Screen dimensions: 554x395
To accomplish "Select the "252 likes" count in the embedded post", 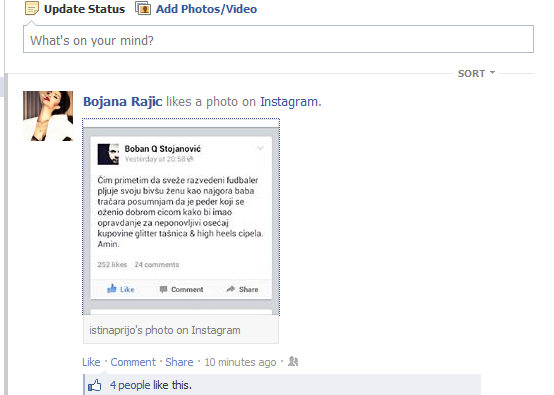I will (112, 264).
